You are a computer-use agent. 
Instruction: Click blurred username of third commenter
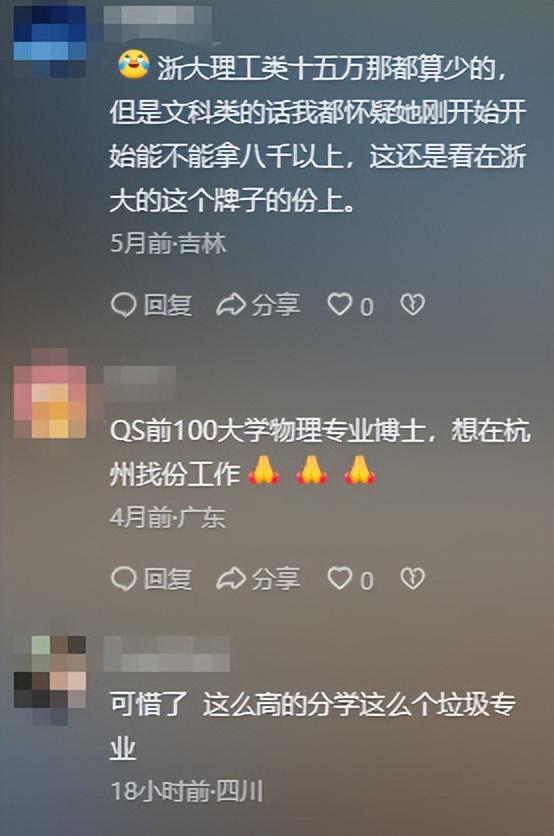click(x=166, y=653)
